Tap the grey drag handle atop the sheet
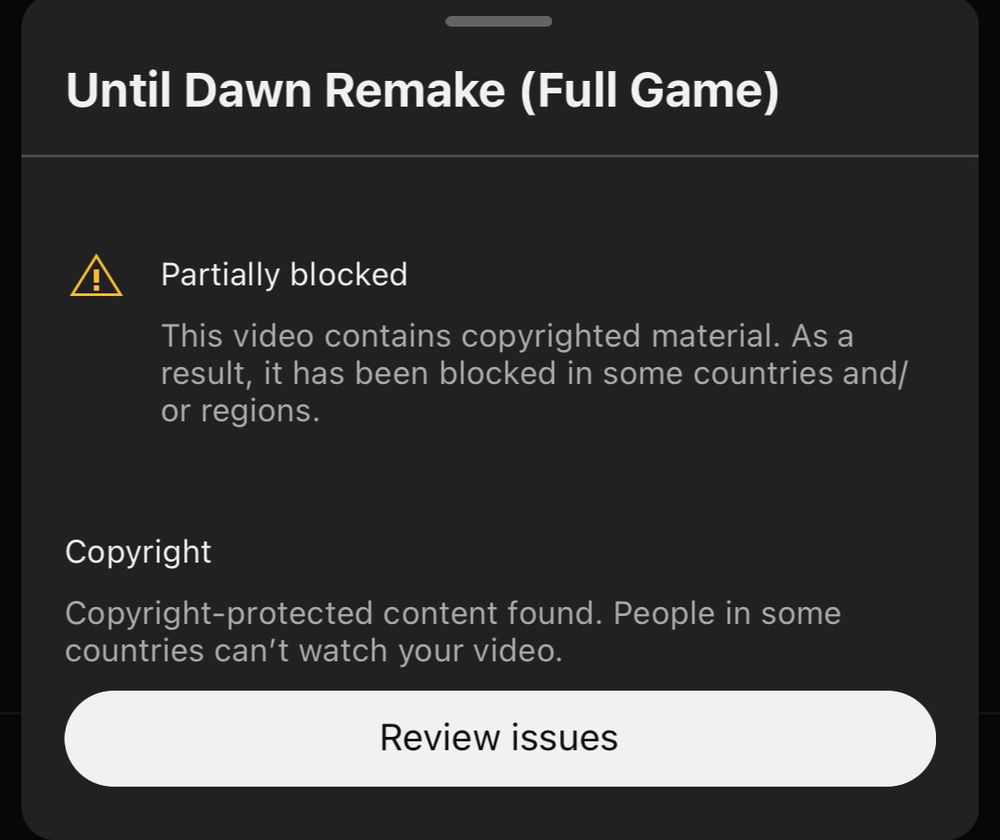 (499, 21)
